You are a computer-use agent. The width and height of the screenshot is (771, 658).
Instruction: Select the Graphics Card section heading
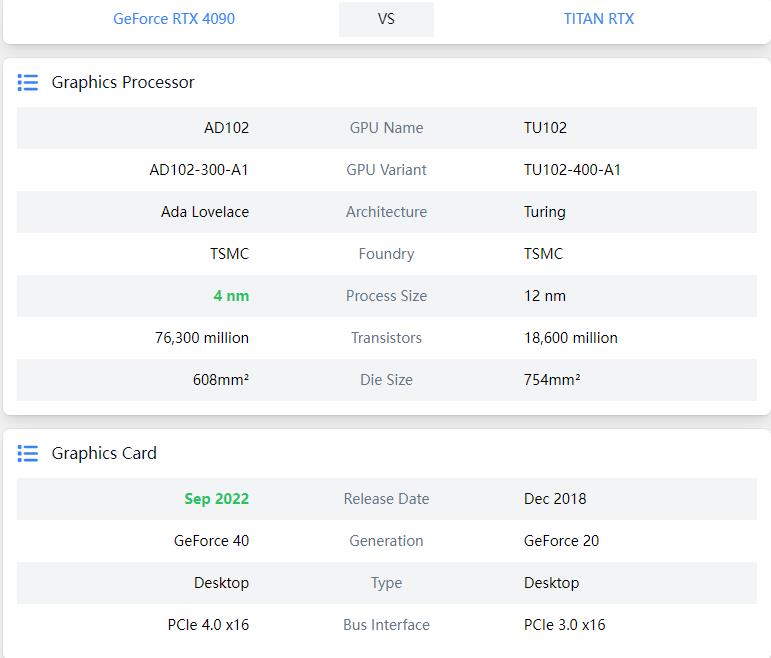point(104,453)
